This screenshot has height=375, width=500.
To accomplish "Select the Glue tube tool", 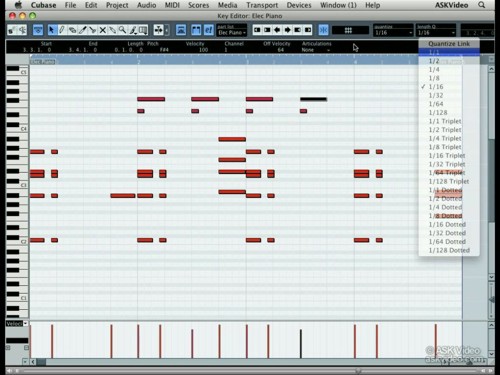I will [x=113, y=30].
